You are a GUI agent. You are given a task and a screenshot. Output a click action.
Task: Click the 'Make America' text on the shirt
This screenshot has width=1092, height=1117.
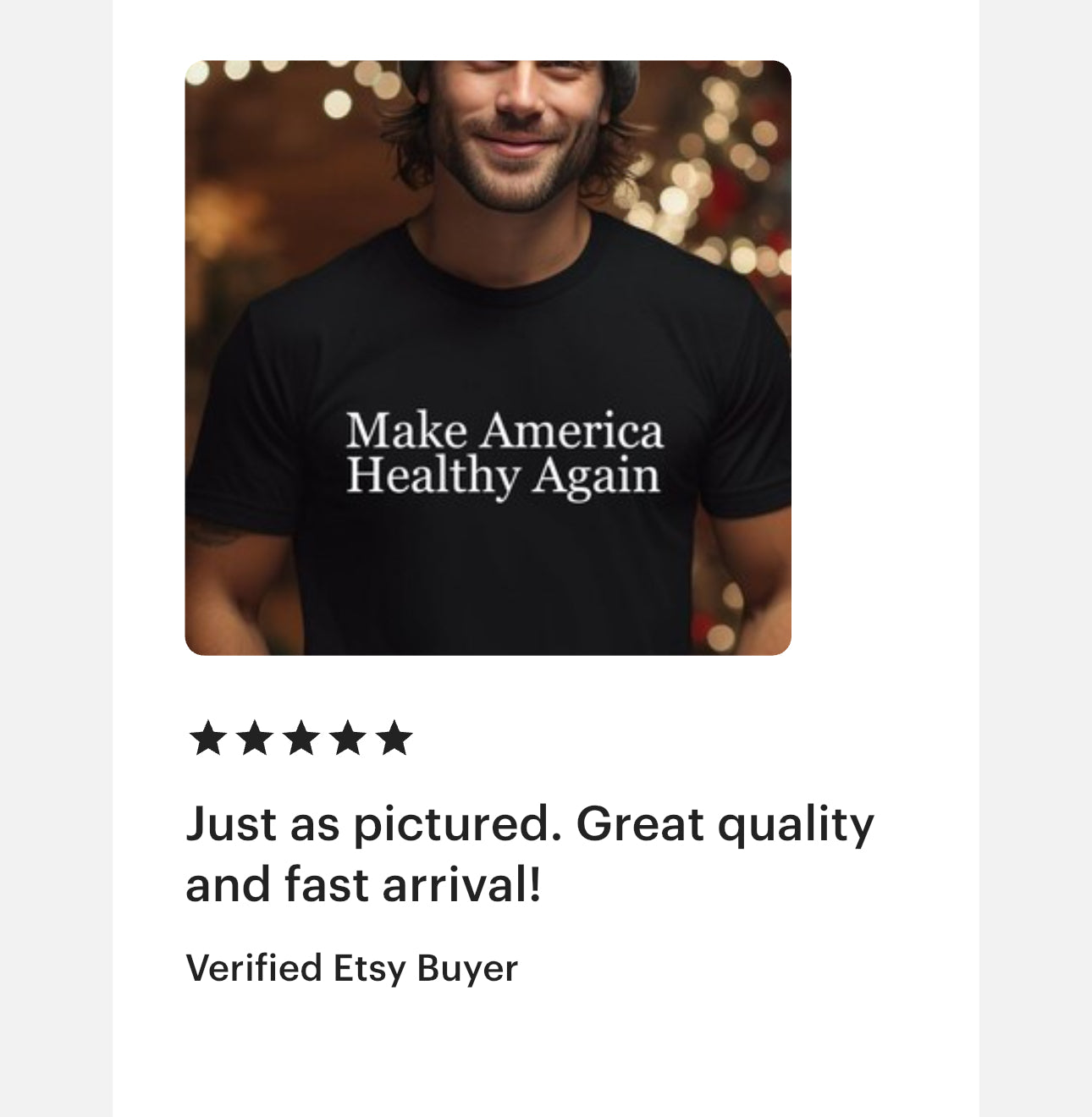tap(505, 430)
